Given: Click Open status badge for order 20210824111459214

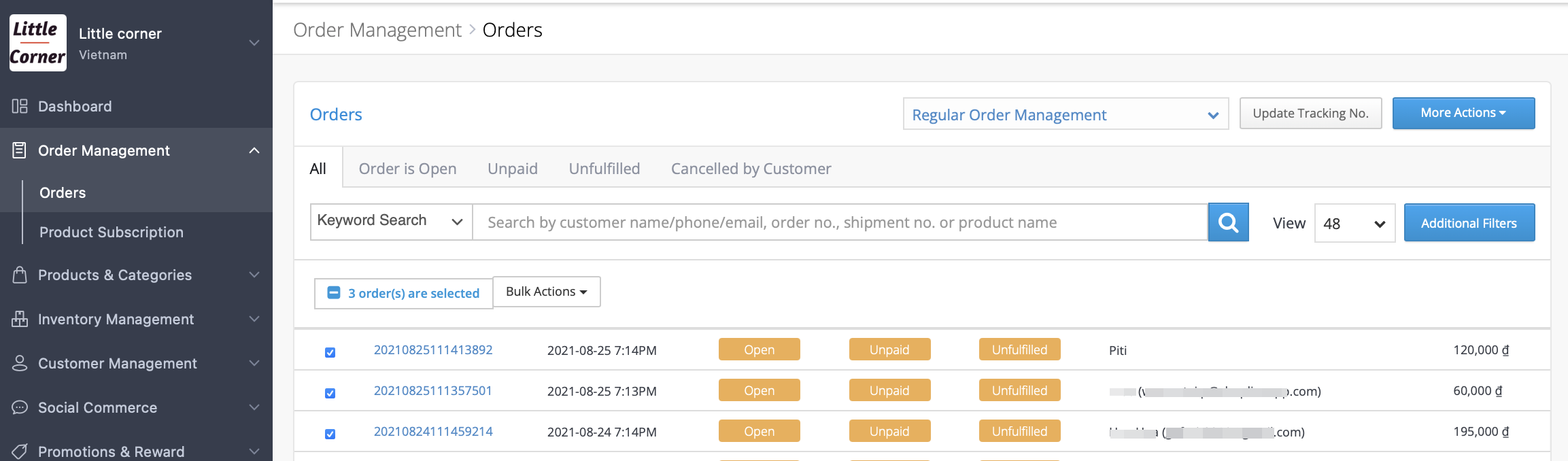Looking at the screenshot, I should (759, 431).
